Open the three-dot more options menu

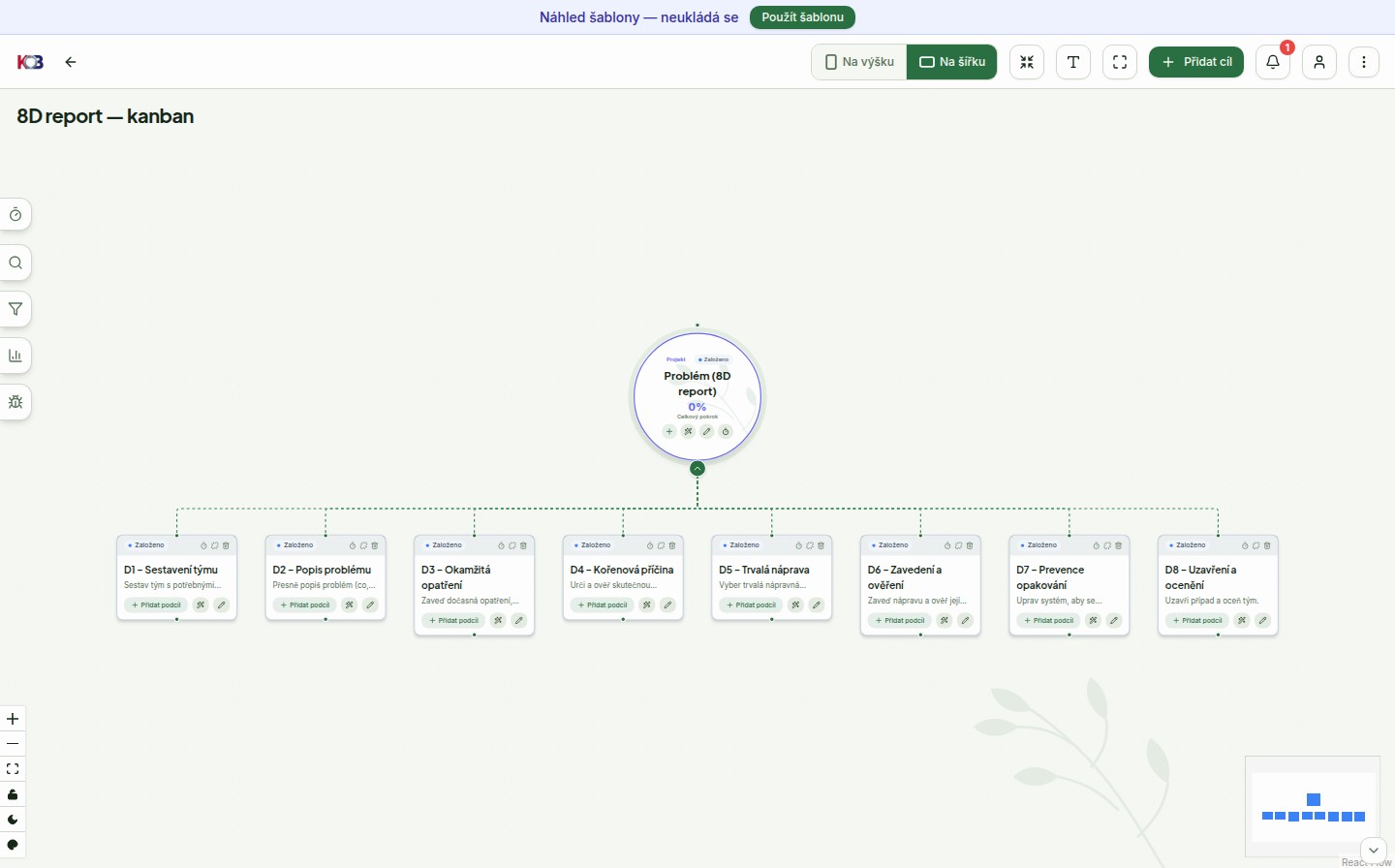pos(1364,62)
